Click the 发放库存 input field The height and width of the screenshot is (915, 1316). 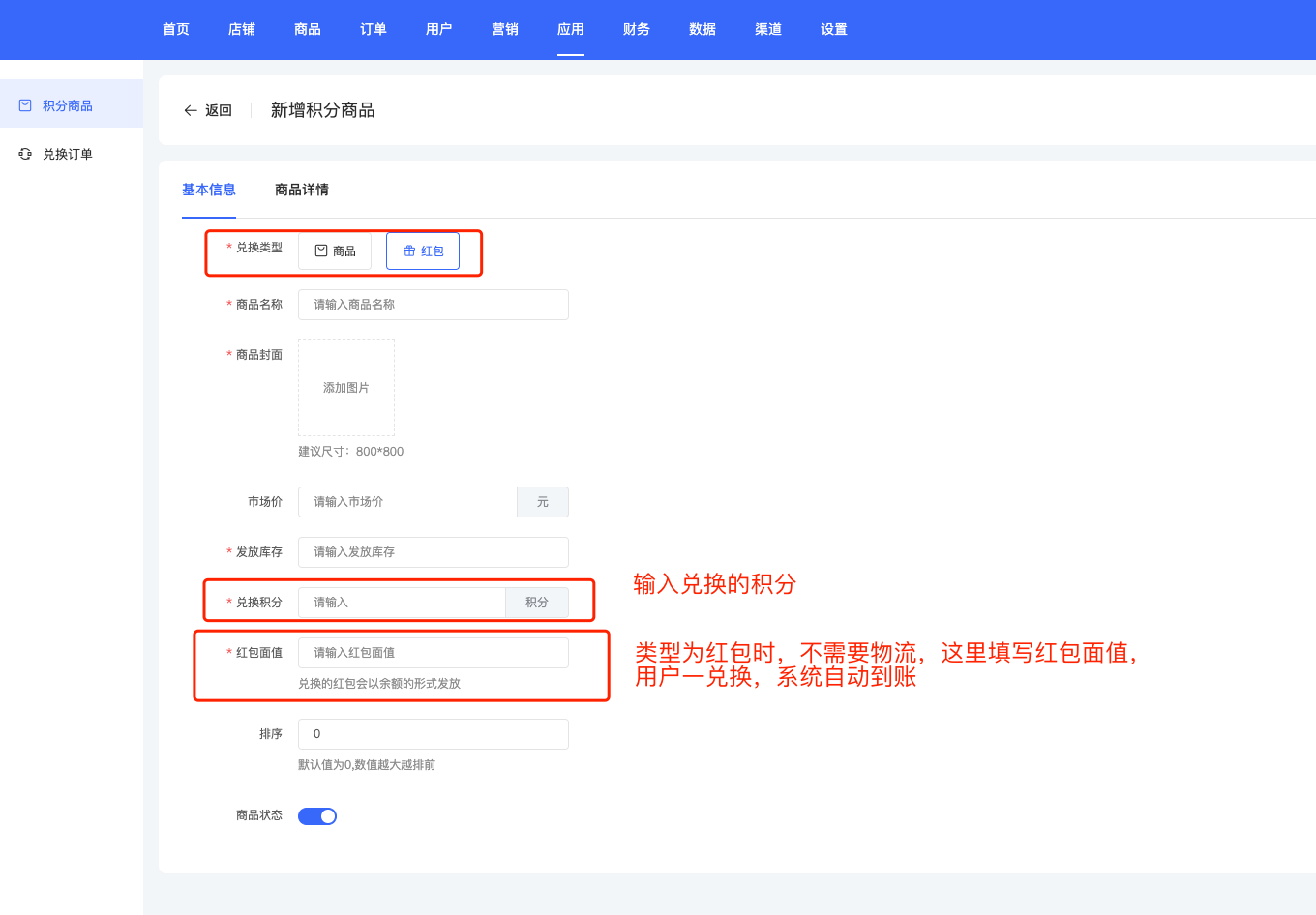[x=434, y=551]
